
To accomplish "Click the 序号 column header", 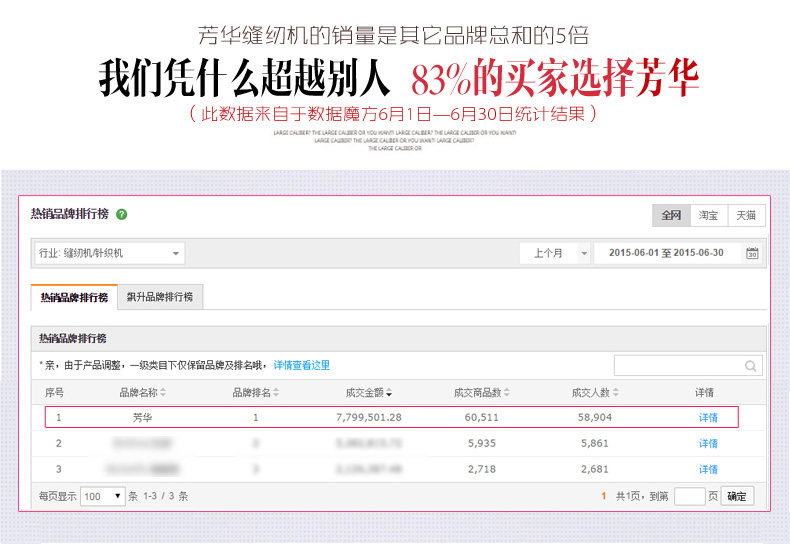I will click(54, 392).
